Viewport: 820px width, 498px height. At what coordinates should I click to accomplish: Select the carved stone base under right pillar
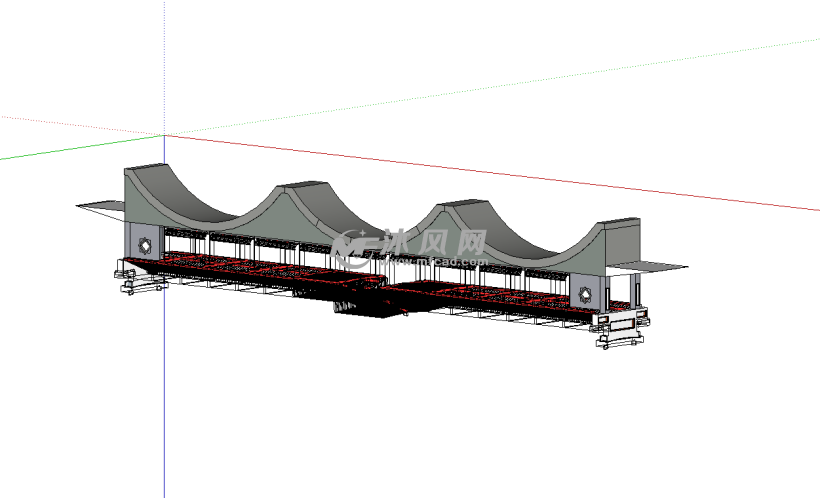[x=621, y=331]
